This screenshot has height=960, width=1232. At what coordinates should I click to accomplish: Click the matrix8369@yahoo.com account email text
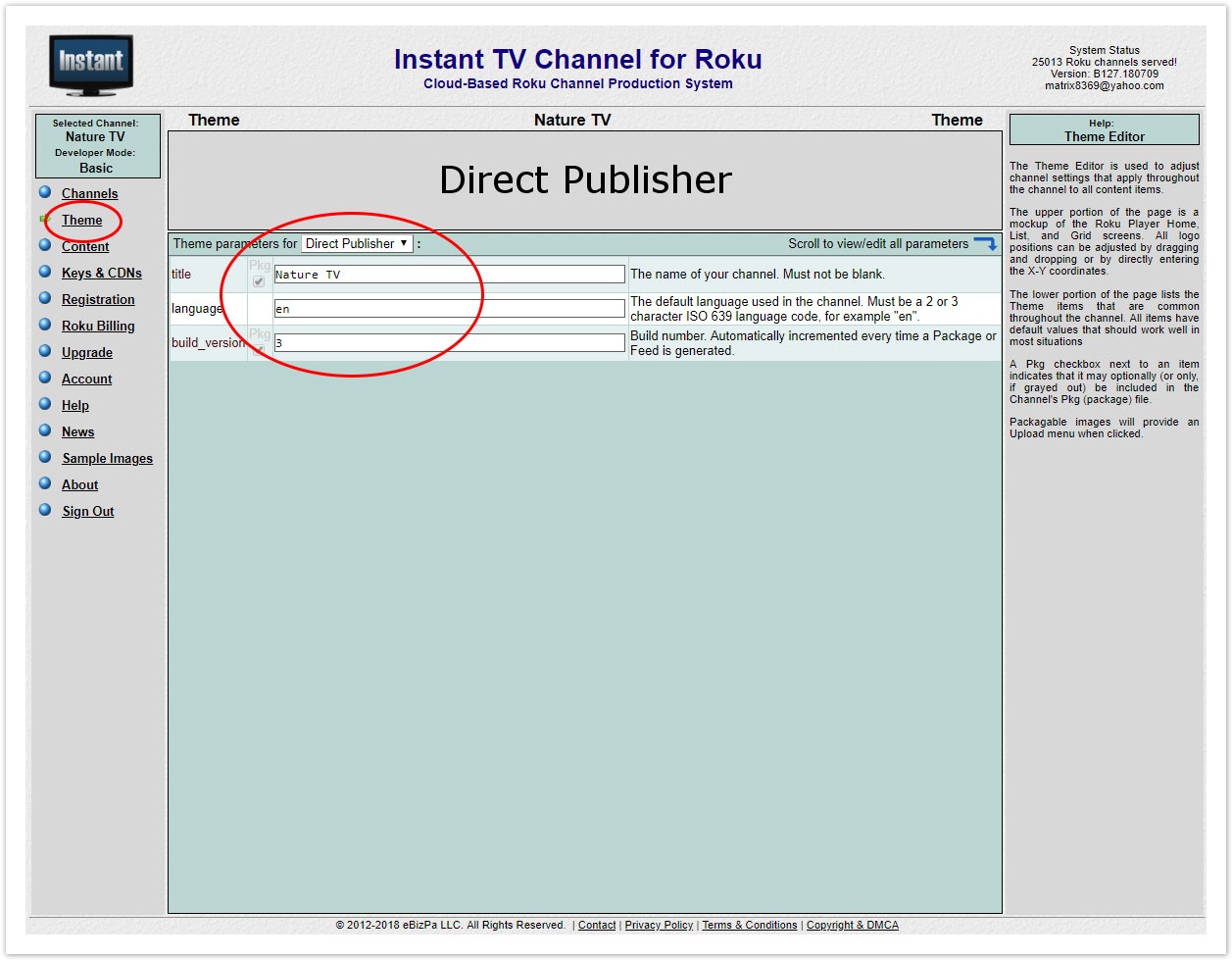pos(1105,85)
